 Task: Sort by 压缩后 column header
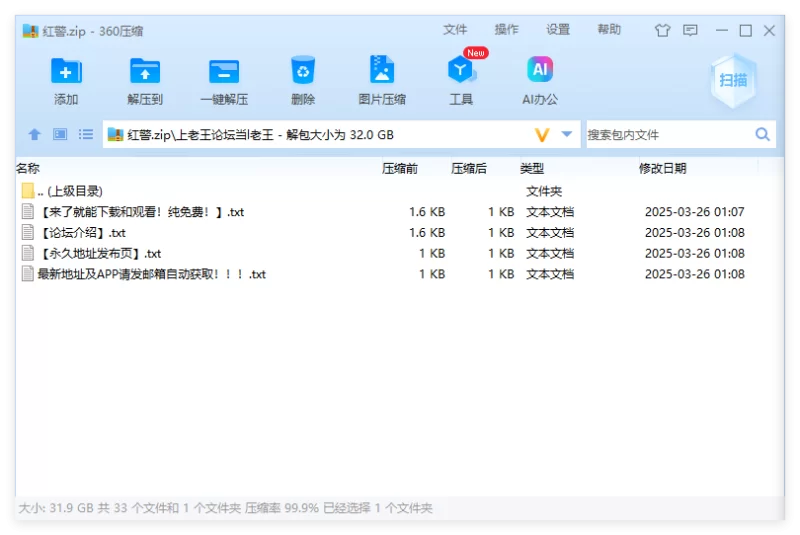point(469,168)
